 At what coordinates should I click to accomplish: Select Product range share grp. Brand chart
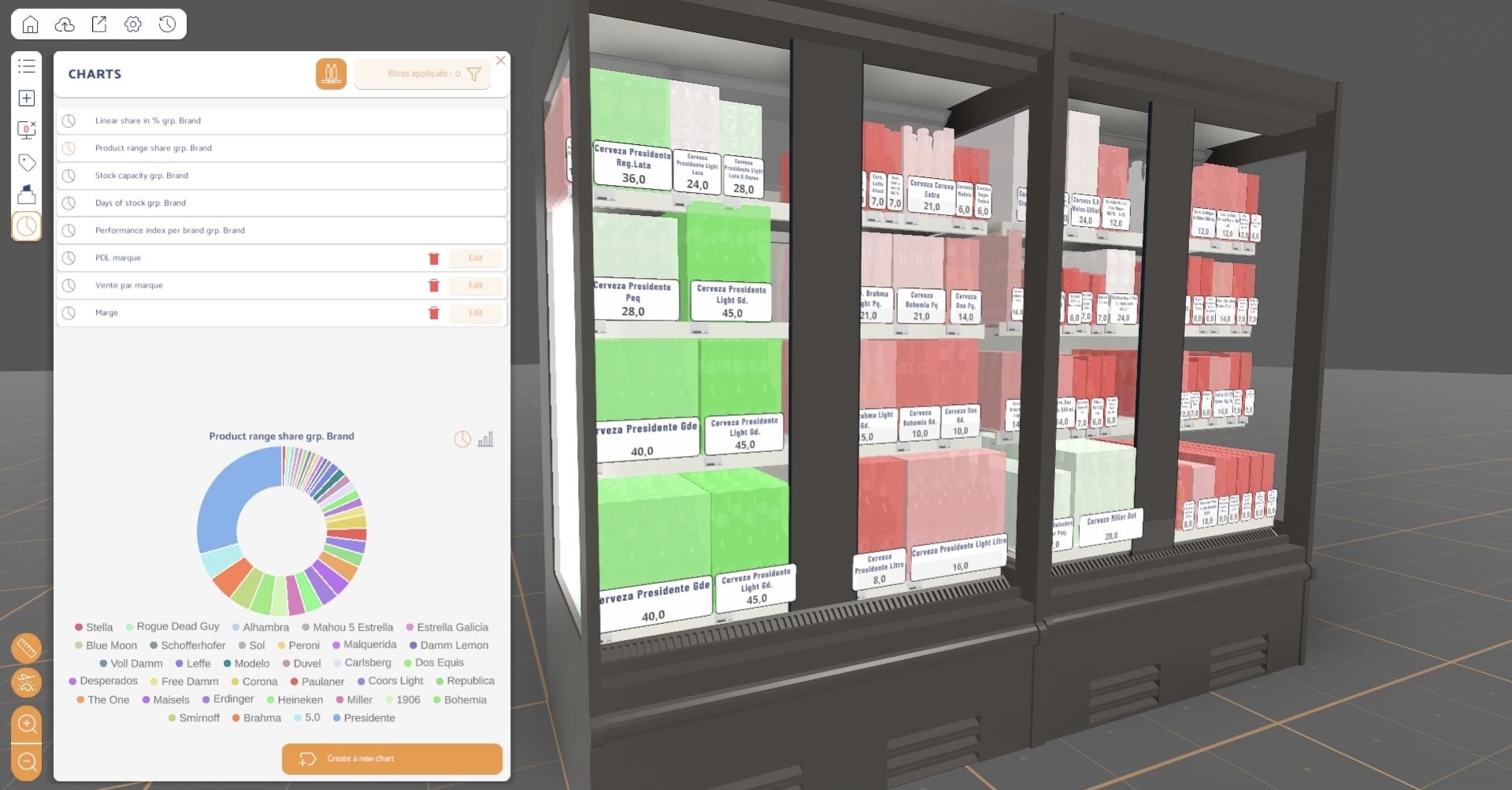coord(281,149)
